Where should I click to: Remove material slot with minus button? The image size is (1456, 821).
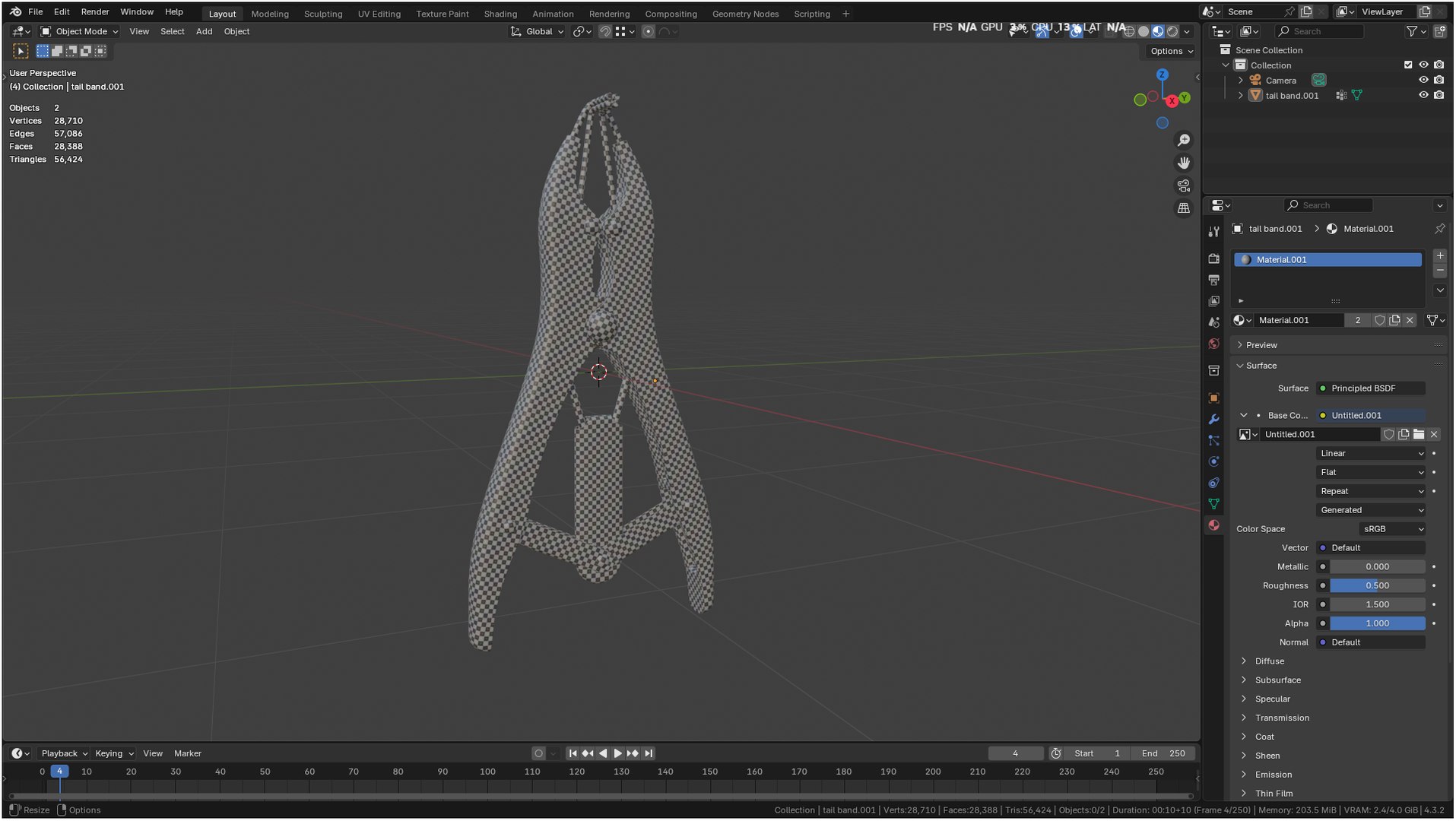[x=1440, y=271]
